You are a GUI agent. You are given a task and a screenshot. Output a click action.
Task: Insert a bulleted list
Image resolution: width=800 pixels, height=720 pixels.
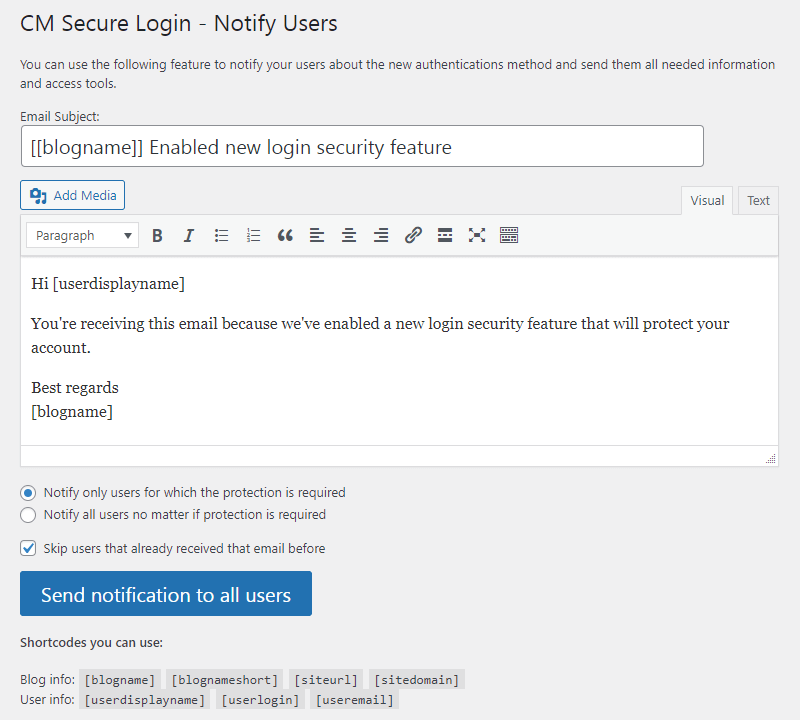tap(221, 236)
